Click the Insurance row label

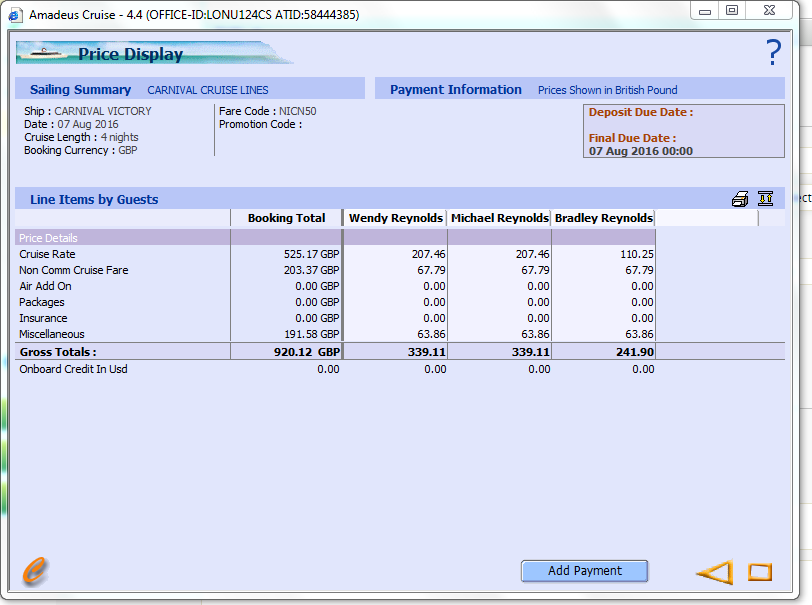click(x=43, y=319)
